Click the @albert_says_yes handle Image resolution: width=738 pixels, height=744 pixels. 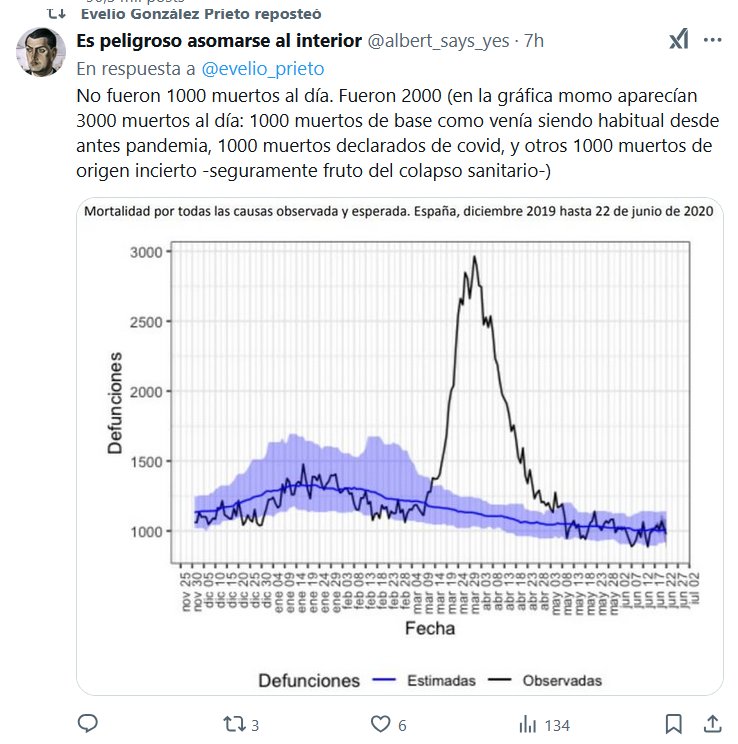[x=439, y=41]
